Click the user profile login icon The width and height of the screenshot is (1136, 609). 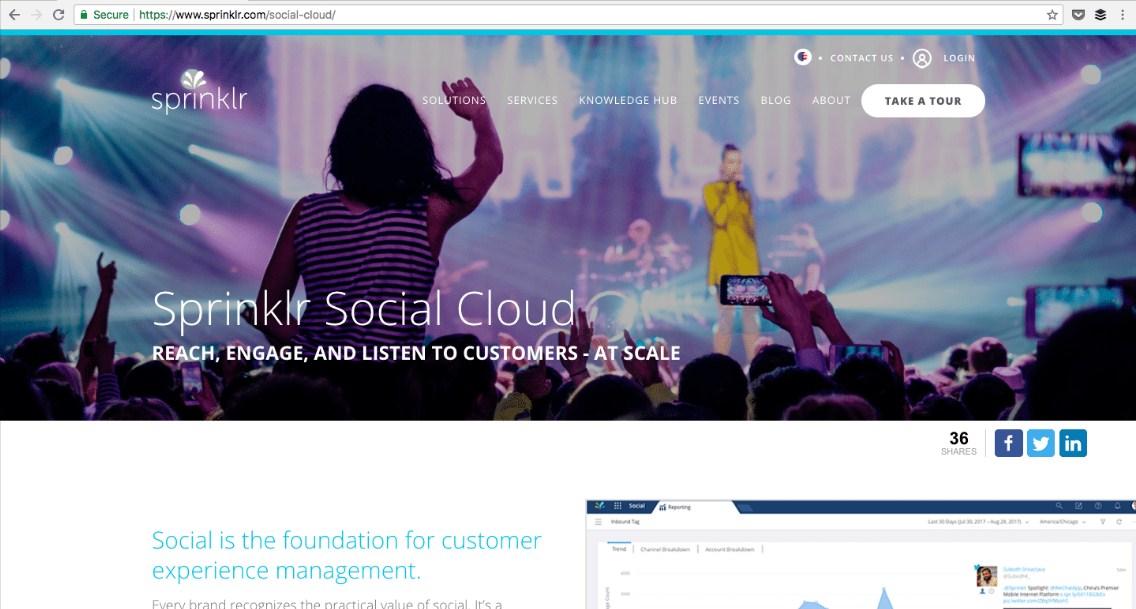[922, 58]
